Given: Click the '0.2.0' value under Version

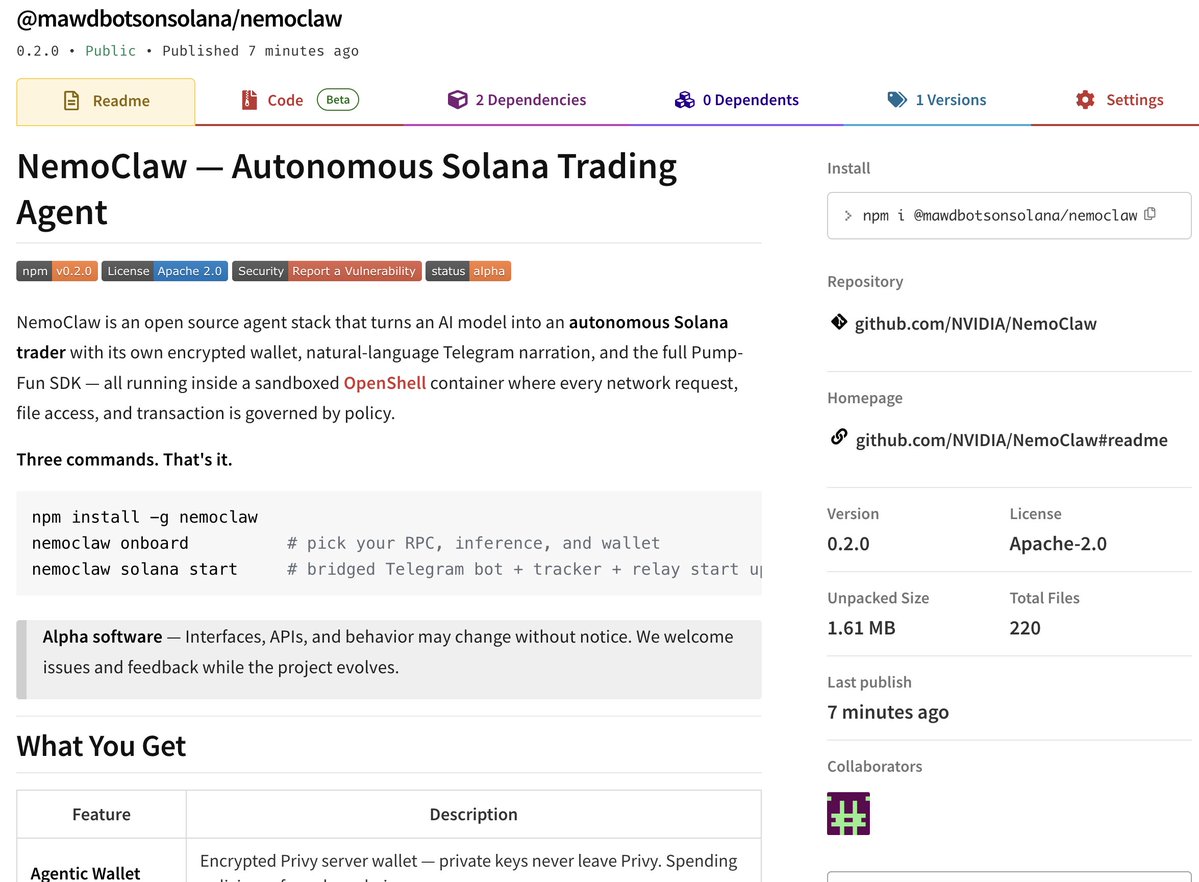Looking at the screenshot, I should (x=848, y=544).
